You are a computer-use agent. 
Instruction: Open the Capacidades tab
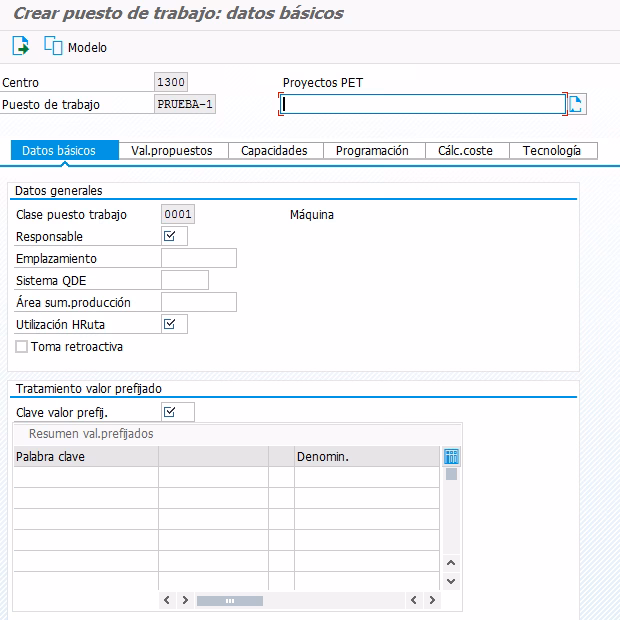pyautogui.click(x=276, y=151)
